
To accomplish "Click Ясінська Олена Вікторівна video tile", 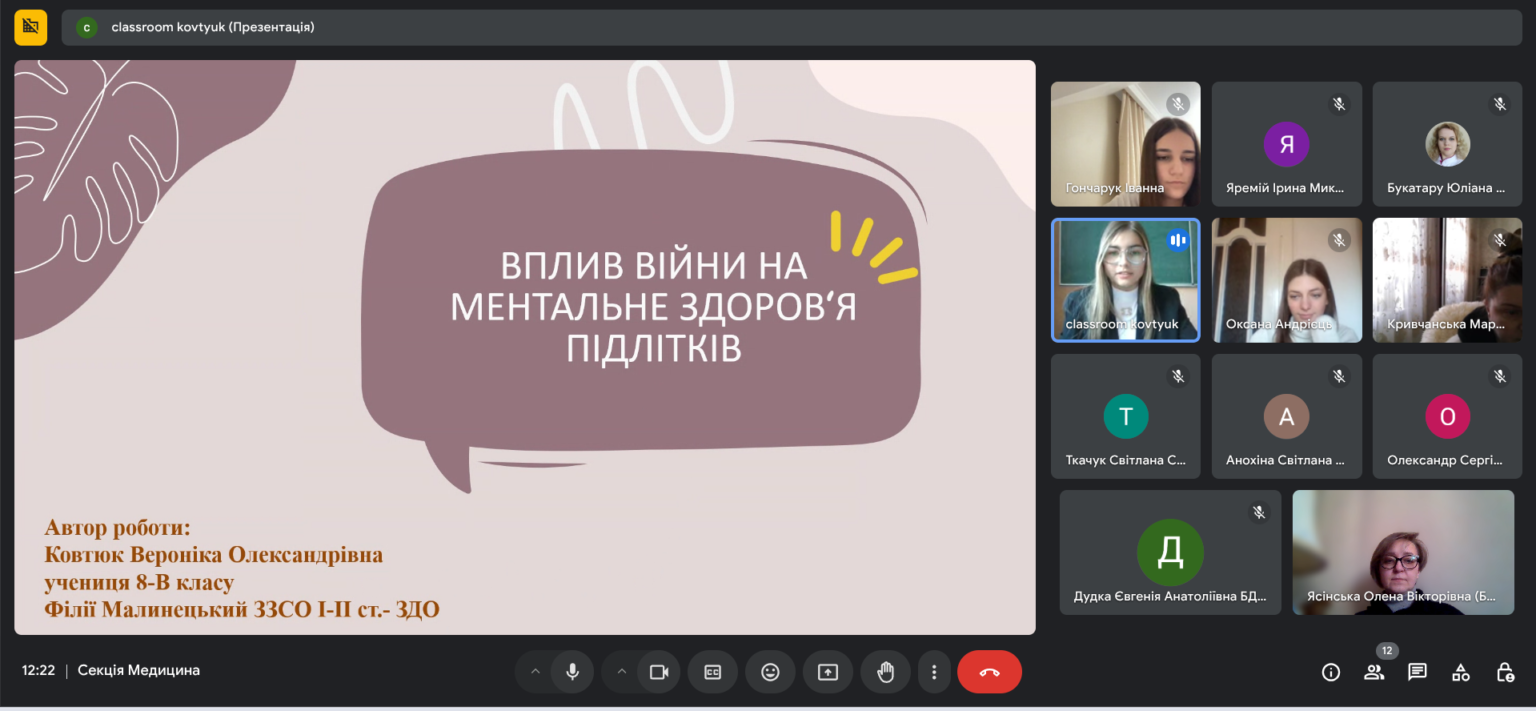I will tap(1402, 552).
